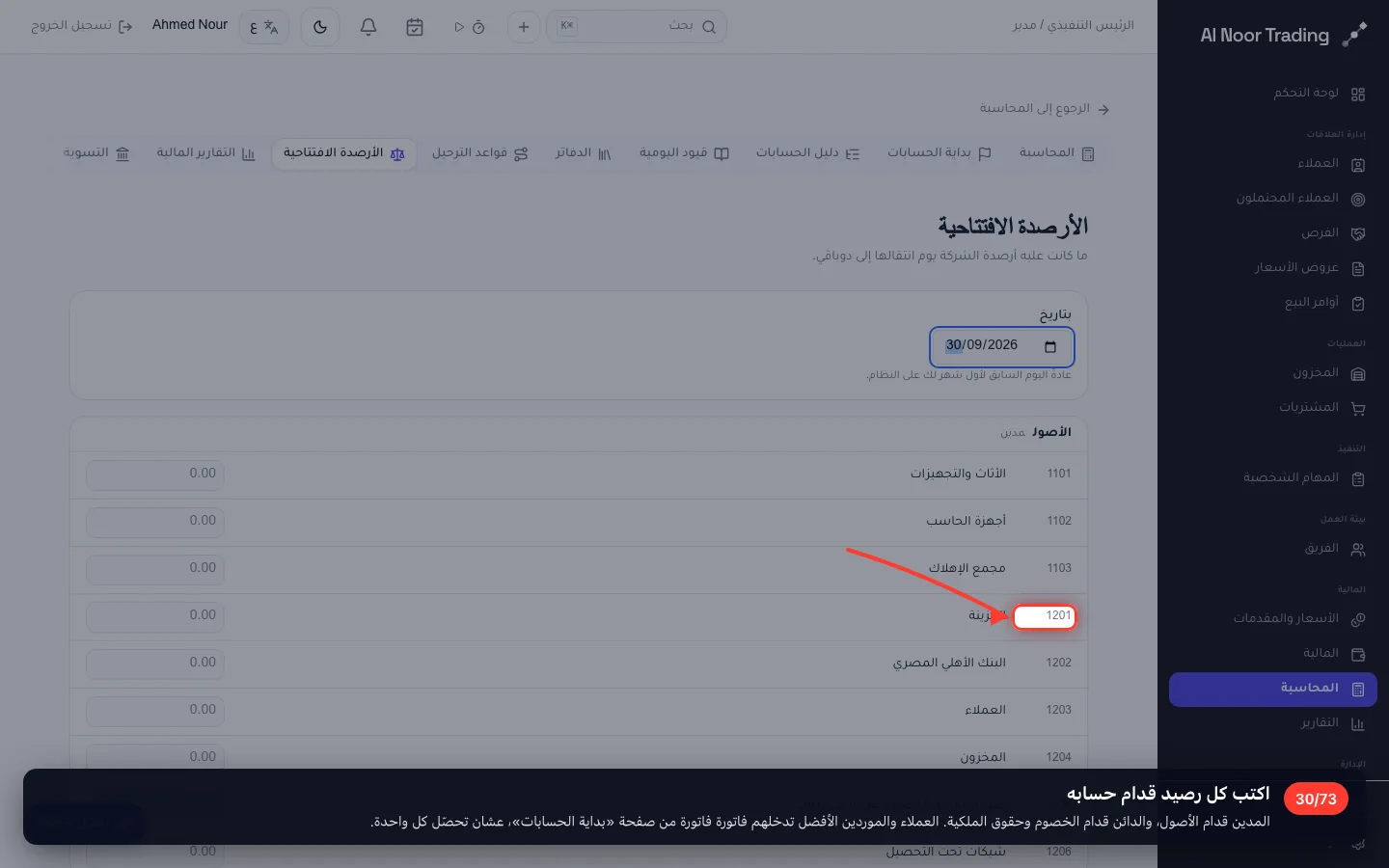The width and height of the screenshot is (1389, 868).
Task: Toggle dark mode with moon icon
Action: pos(320,27)
